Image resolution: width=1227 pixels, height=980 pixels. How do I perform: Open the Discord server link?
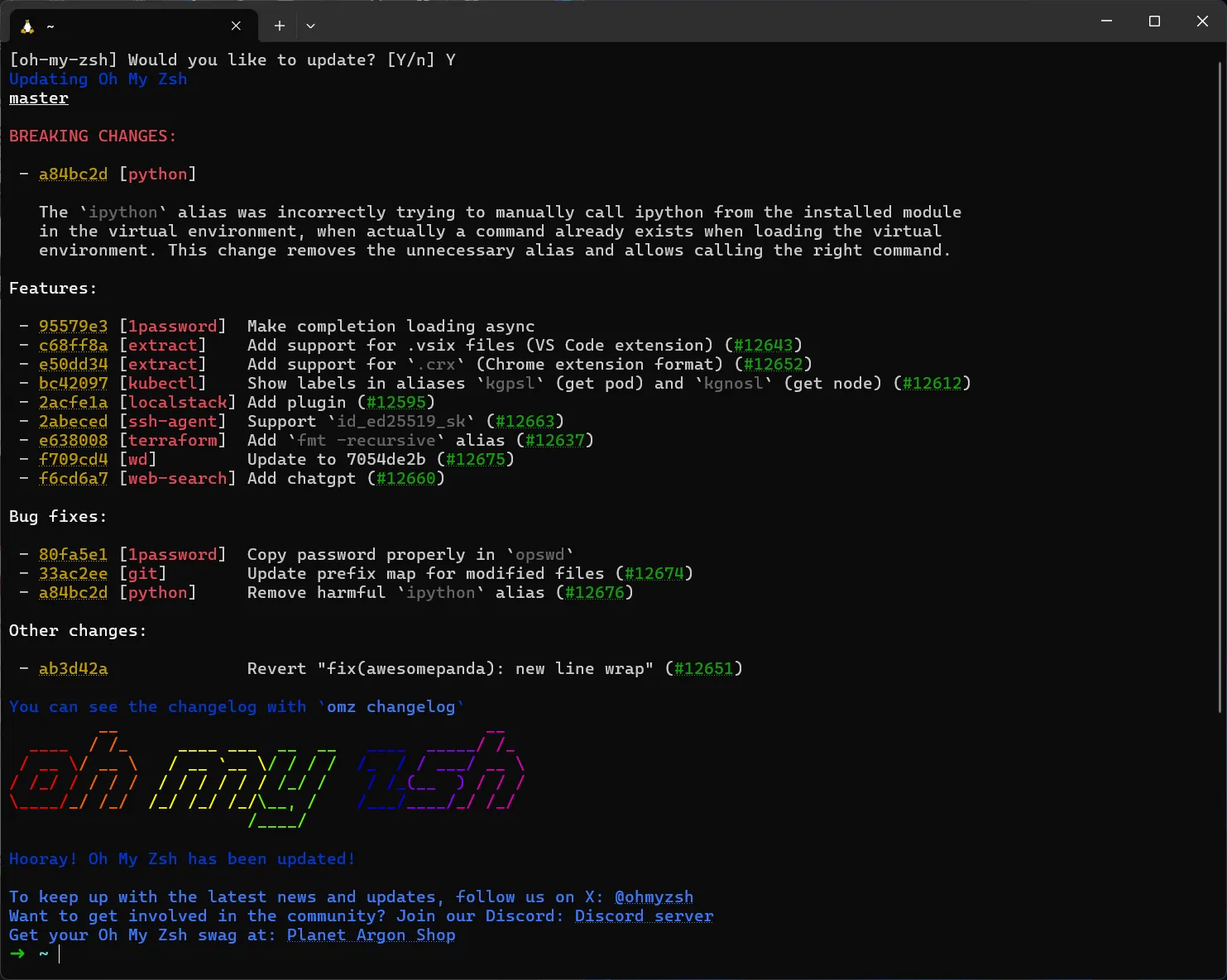point(644,915)
